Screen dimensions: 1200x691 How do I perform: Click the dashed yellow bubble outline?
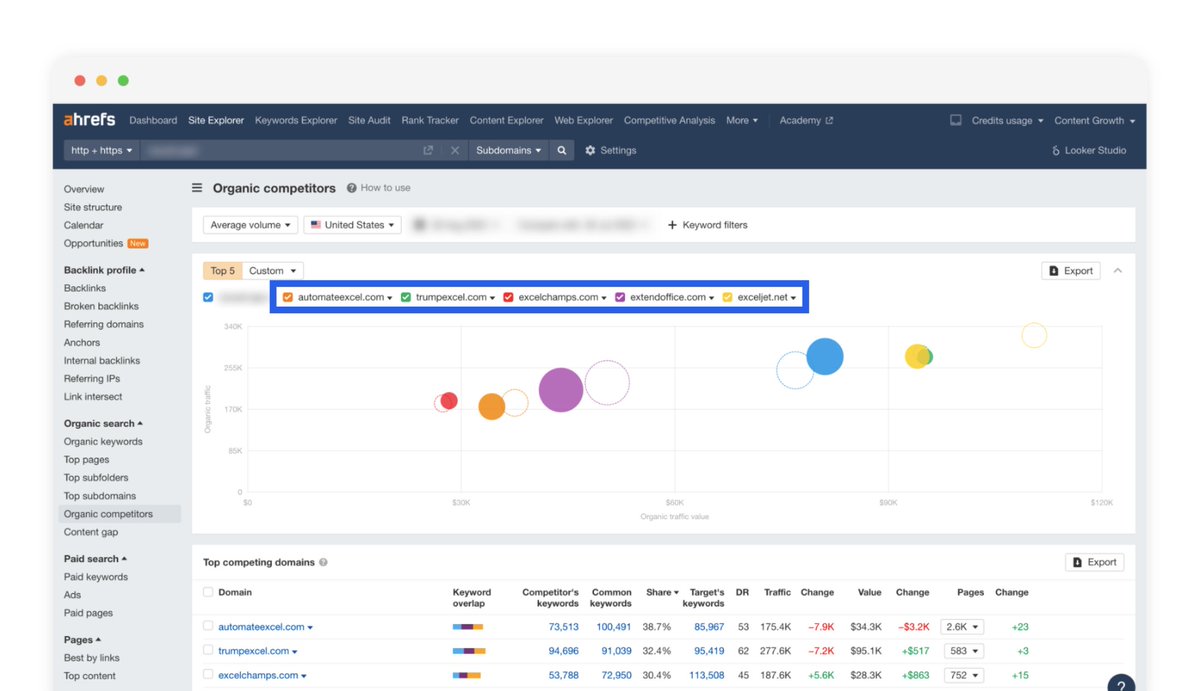coord(1034,335)
